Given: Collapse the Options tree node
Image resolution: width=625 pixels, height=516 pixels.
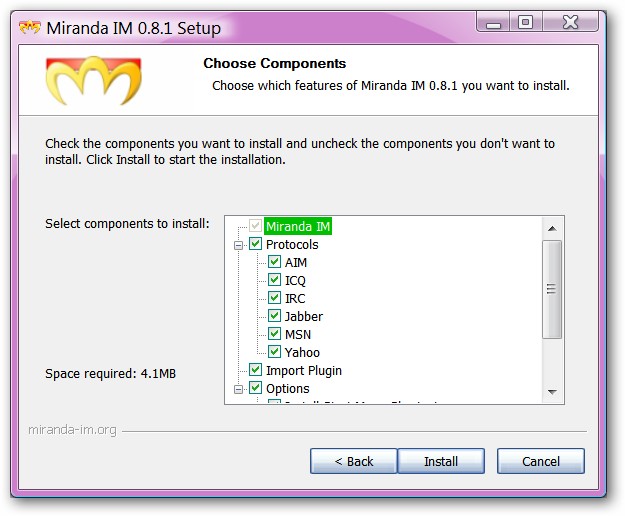Looking at the screenshot, I should click(238, 389).
